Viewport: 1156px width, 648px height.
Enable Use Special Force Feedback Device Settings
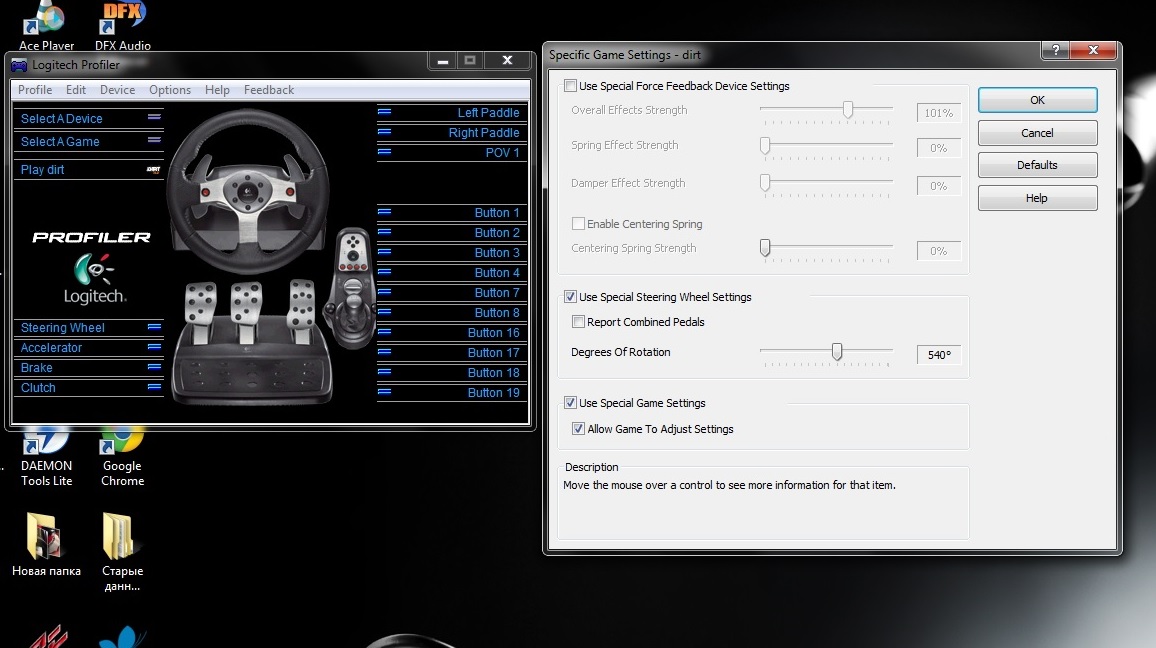click(x=571, y=87)
